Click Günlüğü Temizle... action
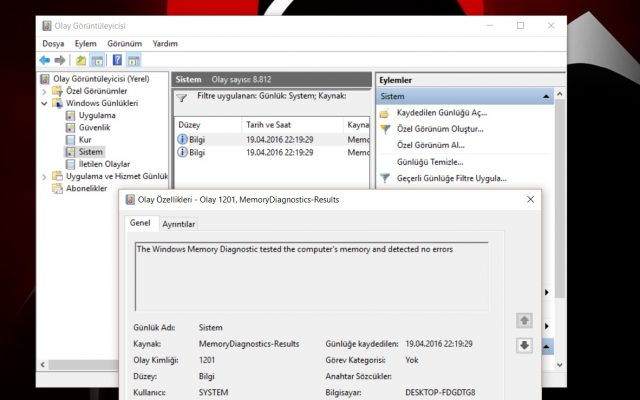The image size is (640, 400). [430, 162]
